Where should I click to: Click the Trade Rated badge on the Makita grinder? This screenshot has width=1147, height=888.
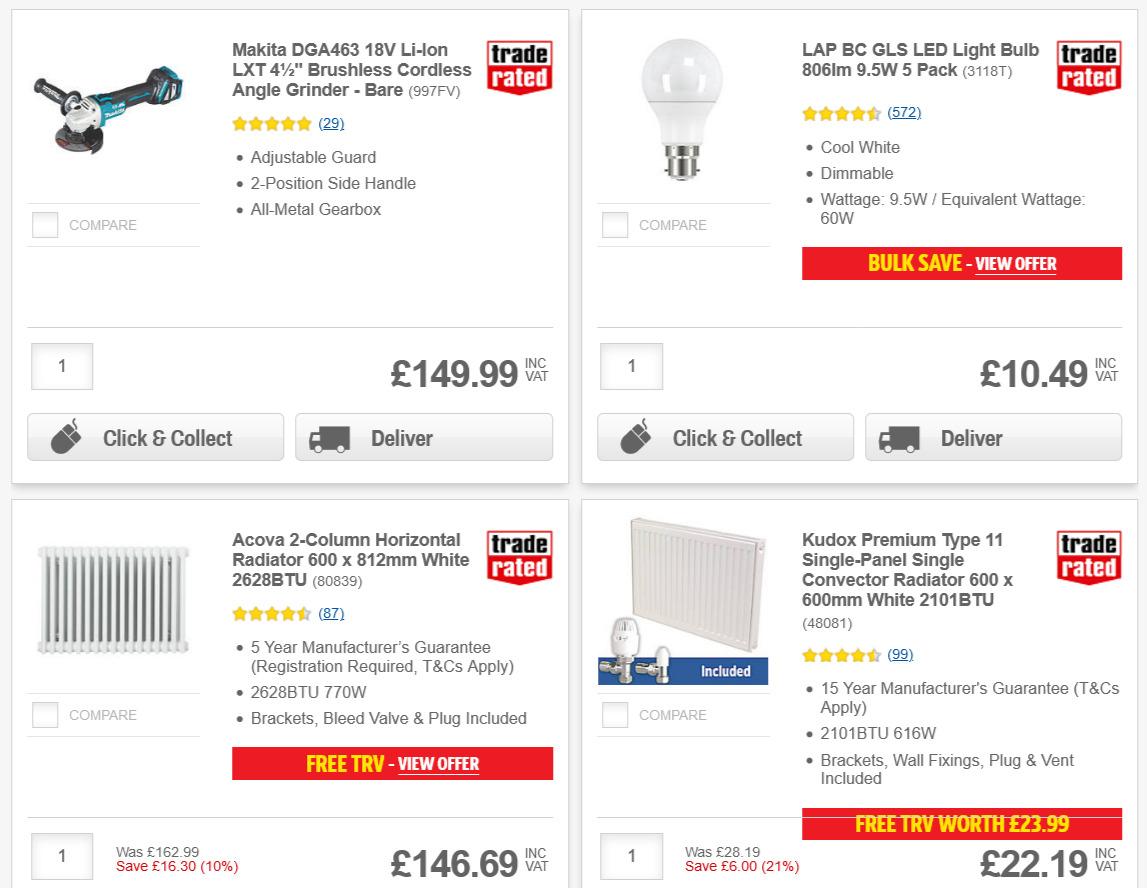[518, 66]
